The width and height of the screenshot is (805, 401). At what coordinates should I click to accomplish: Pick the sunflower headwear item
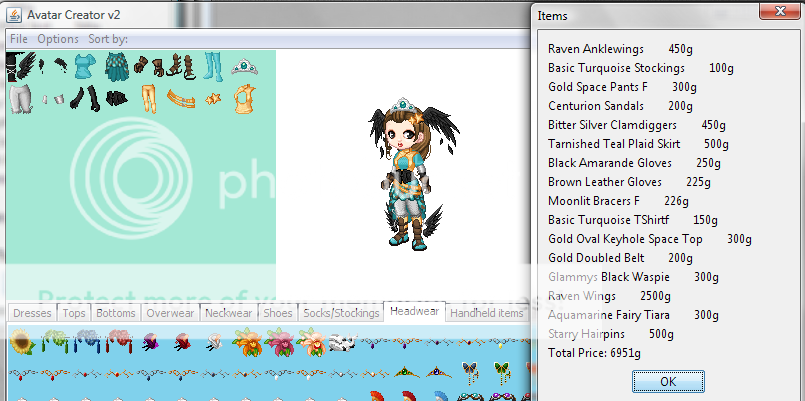[x=20, y=344]
